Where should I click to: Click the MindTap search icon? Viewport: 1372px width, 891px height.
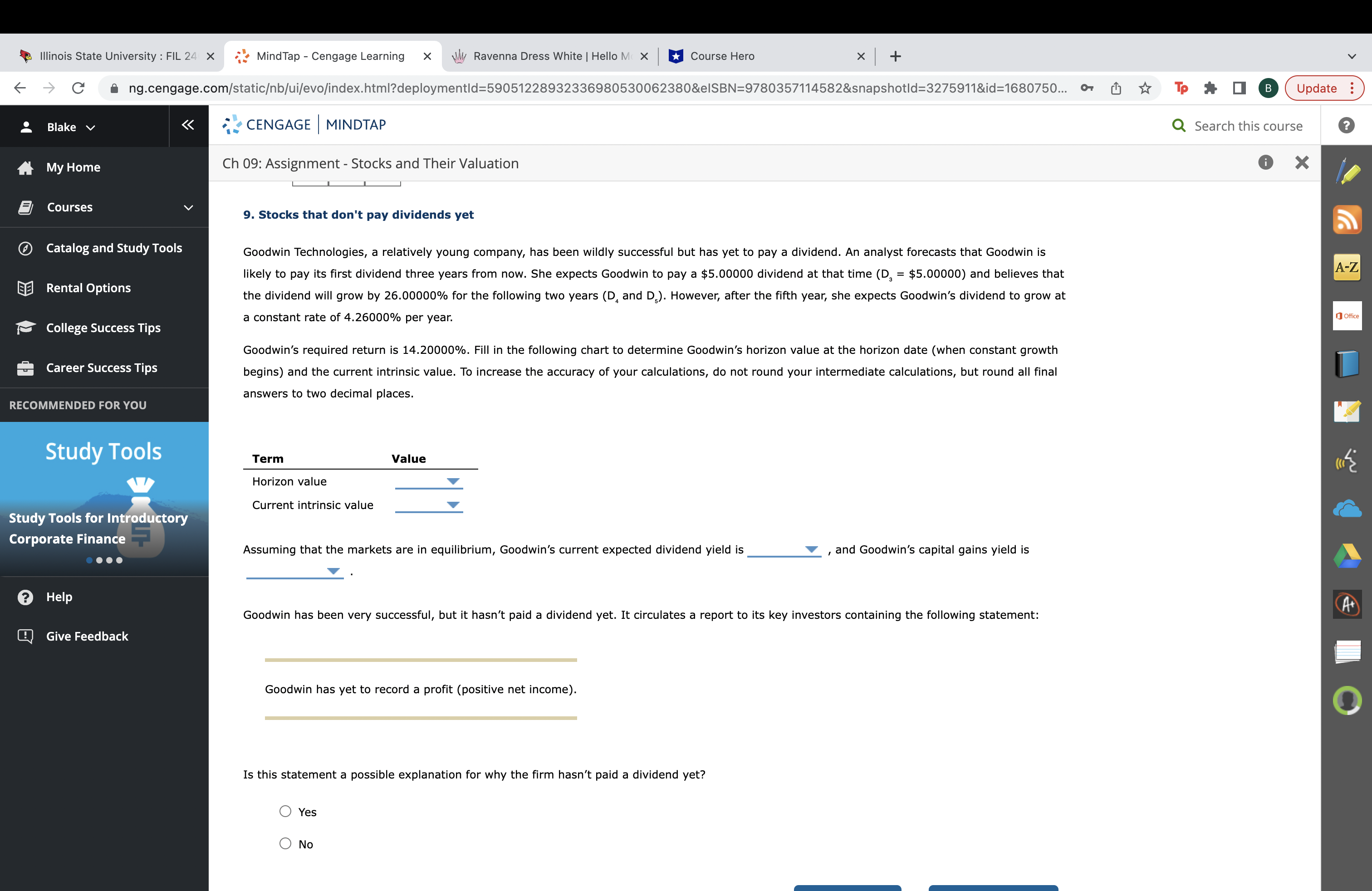[x=1178, y=125]
